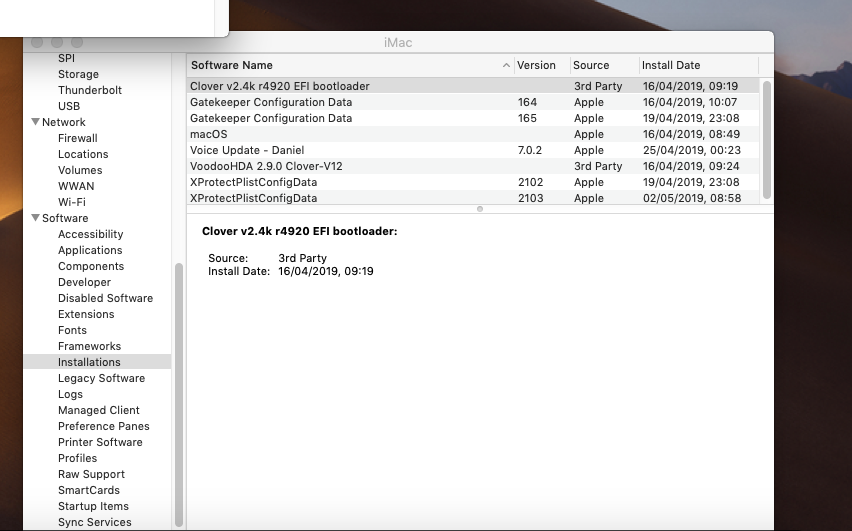852x531 pixels.
Task: Select SPI in the sidebar
Action: coord(66,58)
